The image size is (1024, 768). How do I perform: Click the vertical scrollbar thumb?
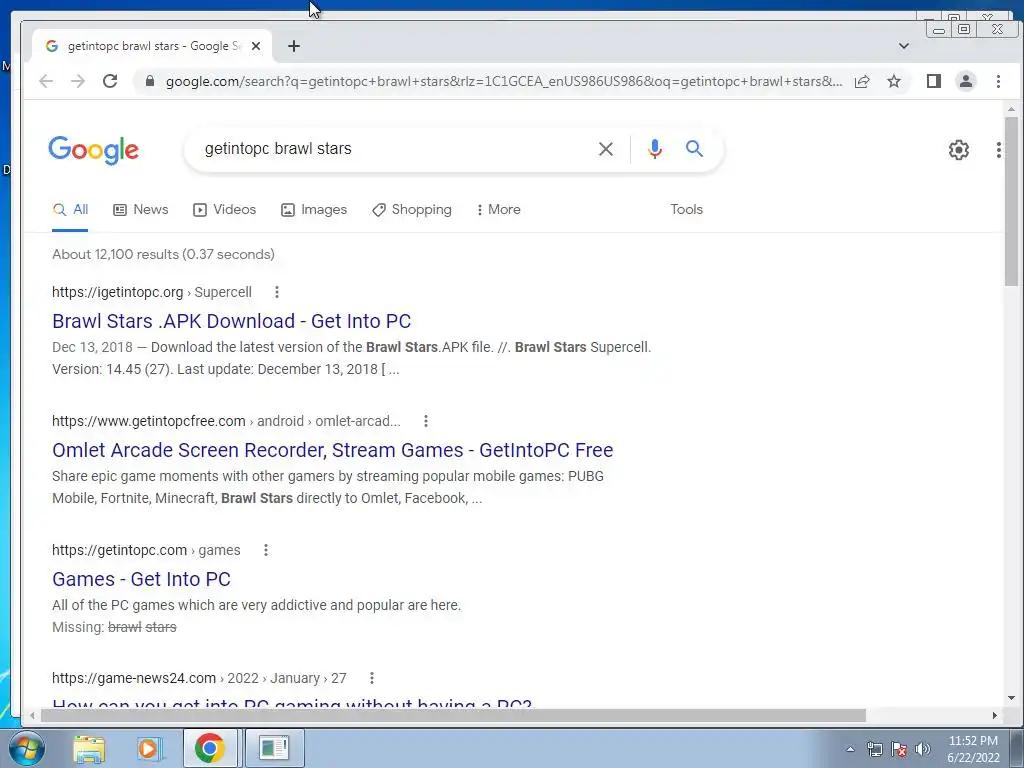[x=1011, y=201]
